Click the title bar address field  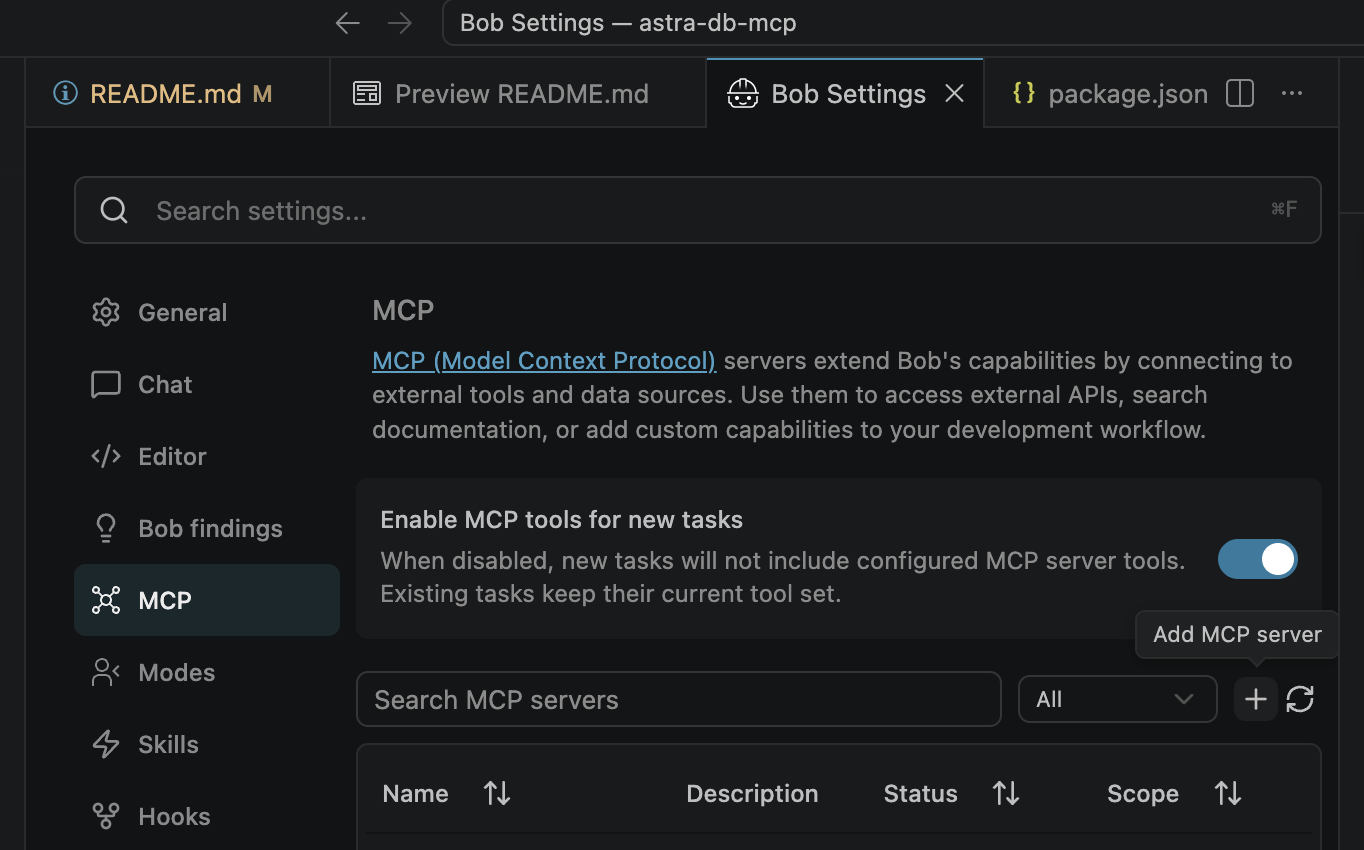pos(902,23)
